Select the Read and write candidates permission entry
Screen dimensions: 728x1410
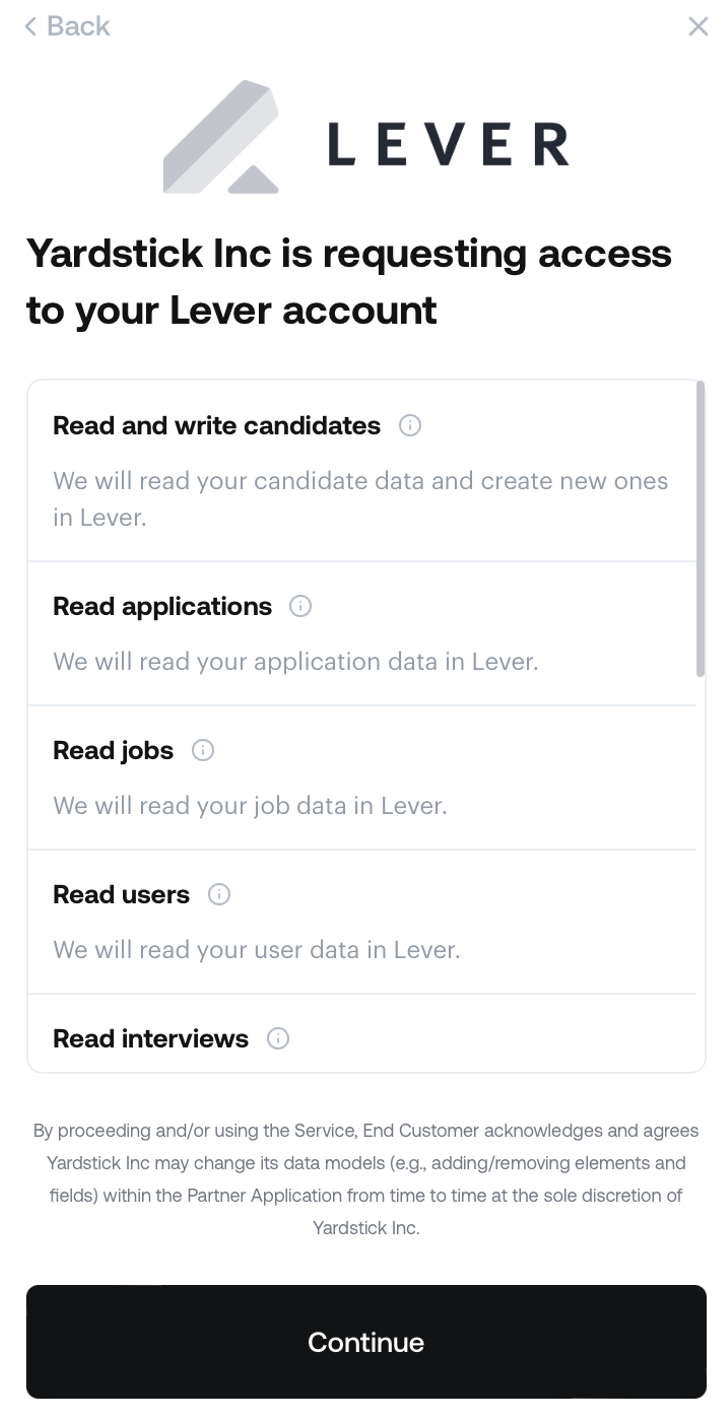point(360,468)
